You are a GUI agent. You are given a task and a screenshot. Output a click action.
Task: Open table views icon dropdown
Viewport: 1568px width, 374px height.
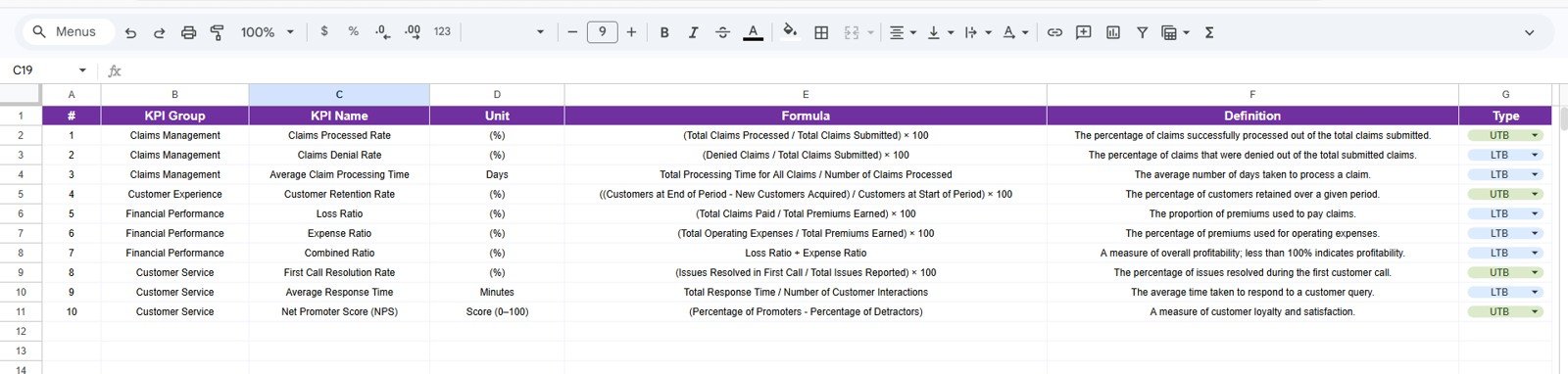(x=1174, y=32)
